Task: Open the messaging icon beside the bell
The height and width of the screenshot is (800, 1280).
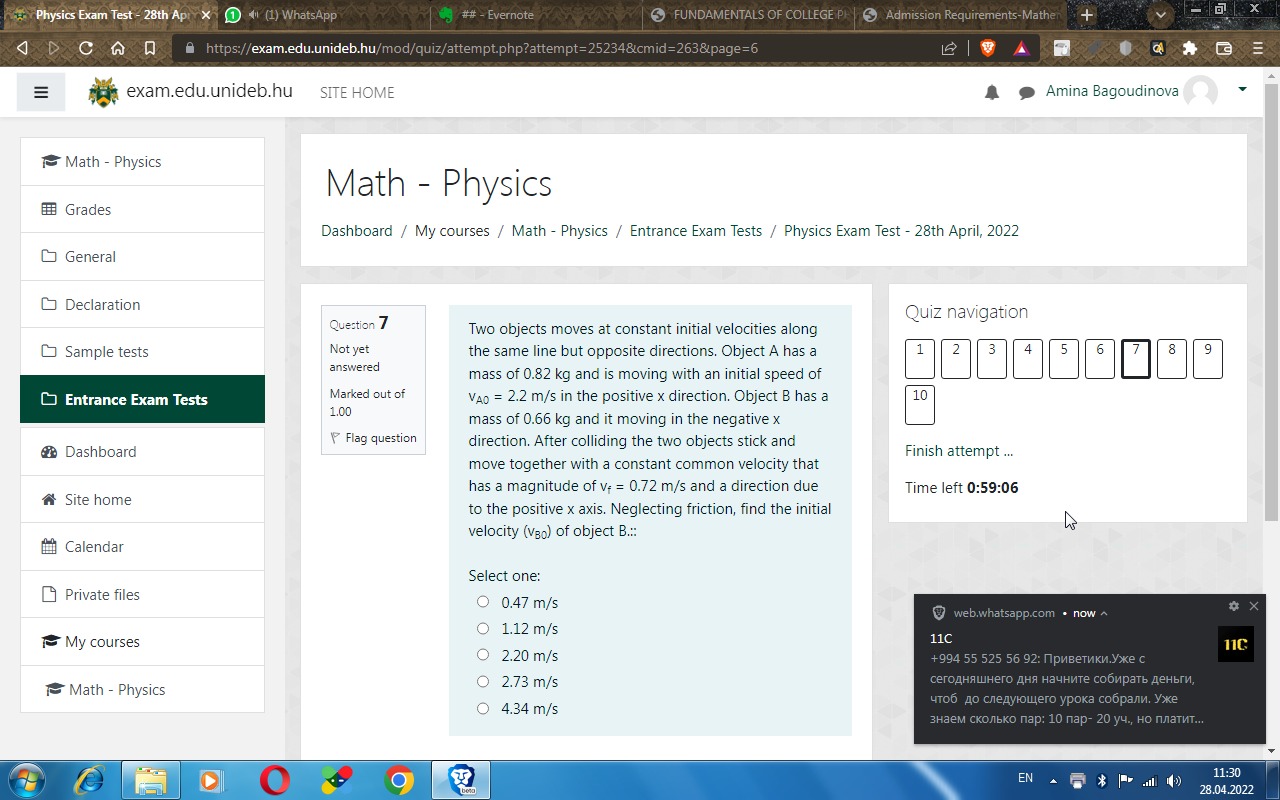Action: 1026,92
